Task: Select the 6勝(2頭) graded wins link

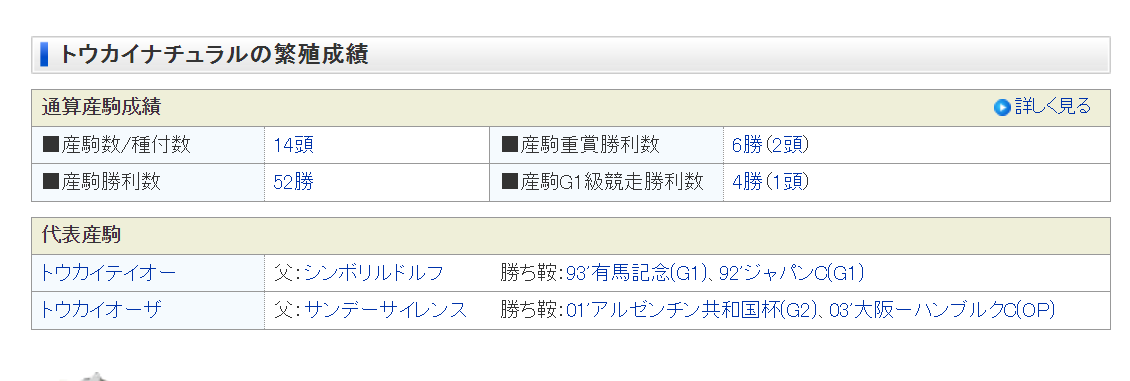Action: point(770,145)
